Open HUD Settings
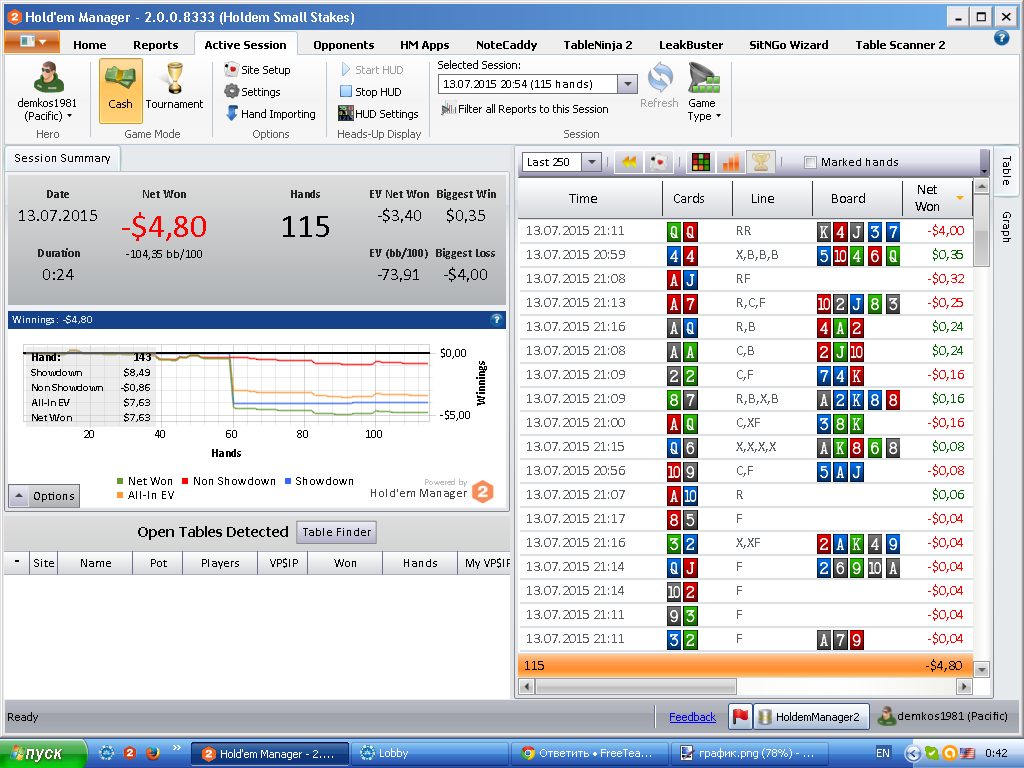 coord(378,114)
